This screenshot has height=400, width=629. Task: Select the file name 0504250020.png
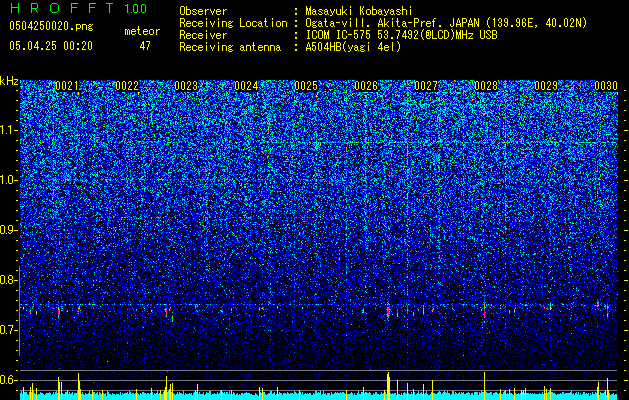[51, 27]
